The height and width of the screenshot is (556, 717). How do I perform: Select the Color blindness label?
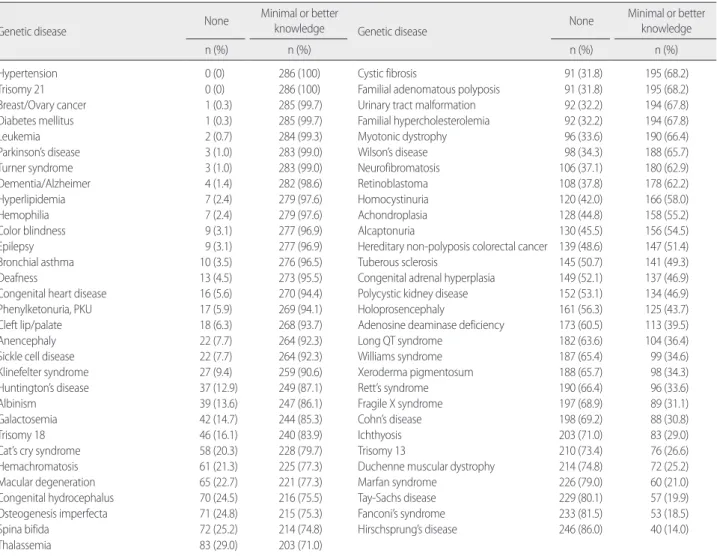click(x=32, y=230)
